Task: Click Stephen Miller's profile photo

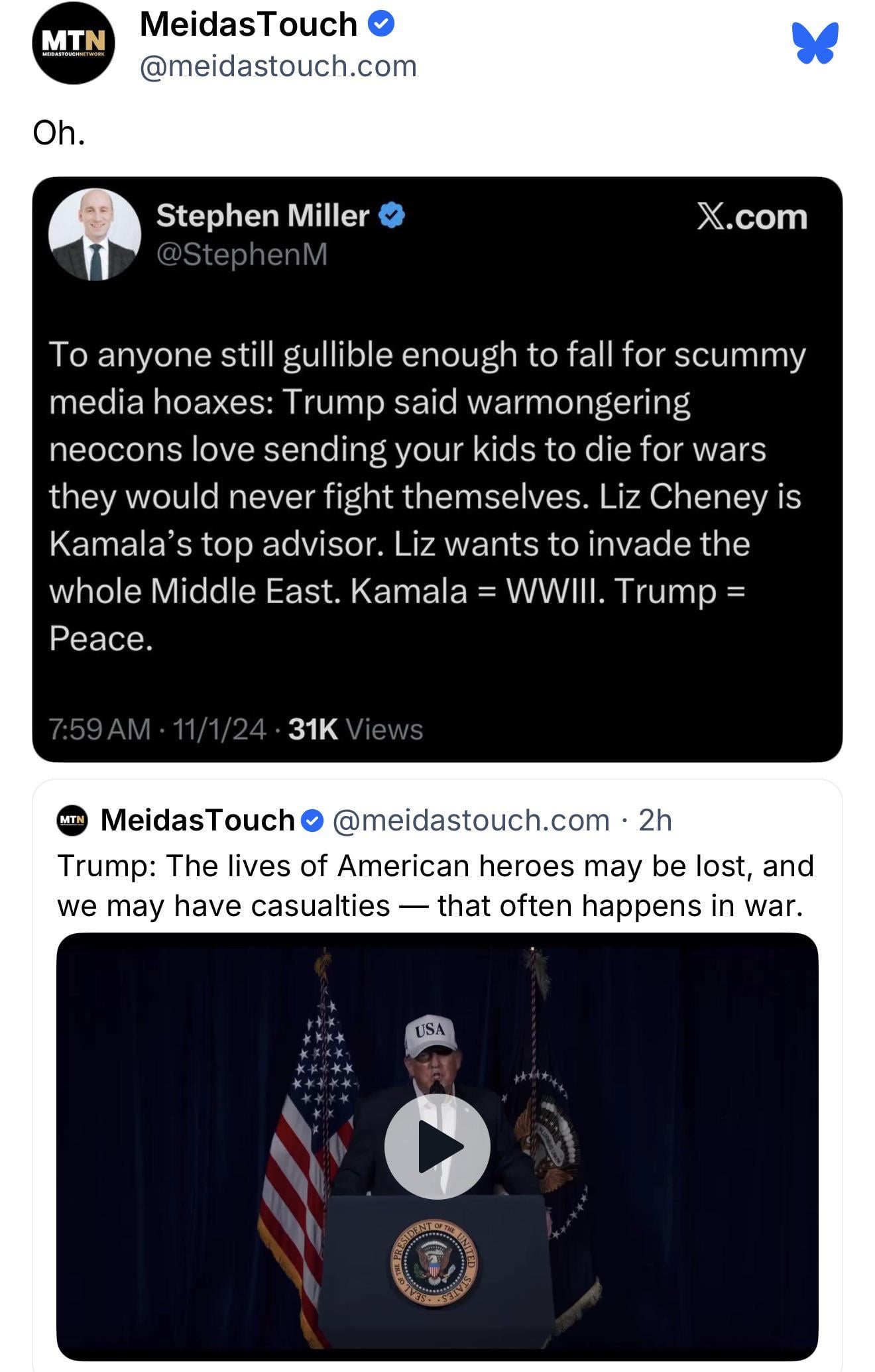Action: tap(95, 235)
